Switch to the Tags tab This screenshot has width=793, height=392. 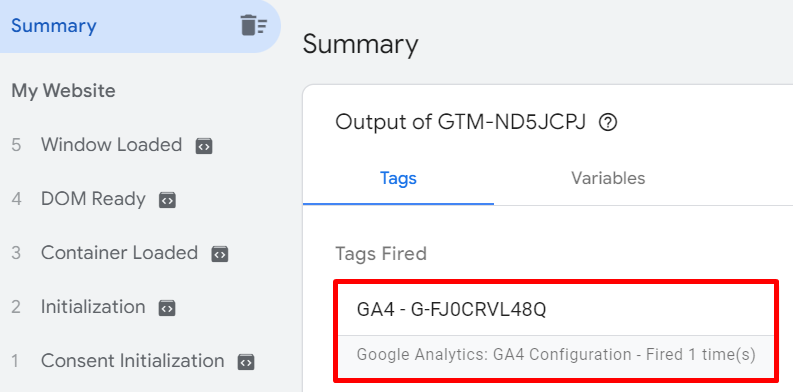pyautogui.click(x=399, y=178)
